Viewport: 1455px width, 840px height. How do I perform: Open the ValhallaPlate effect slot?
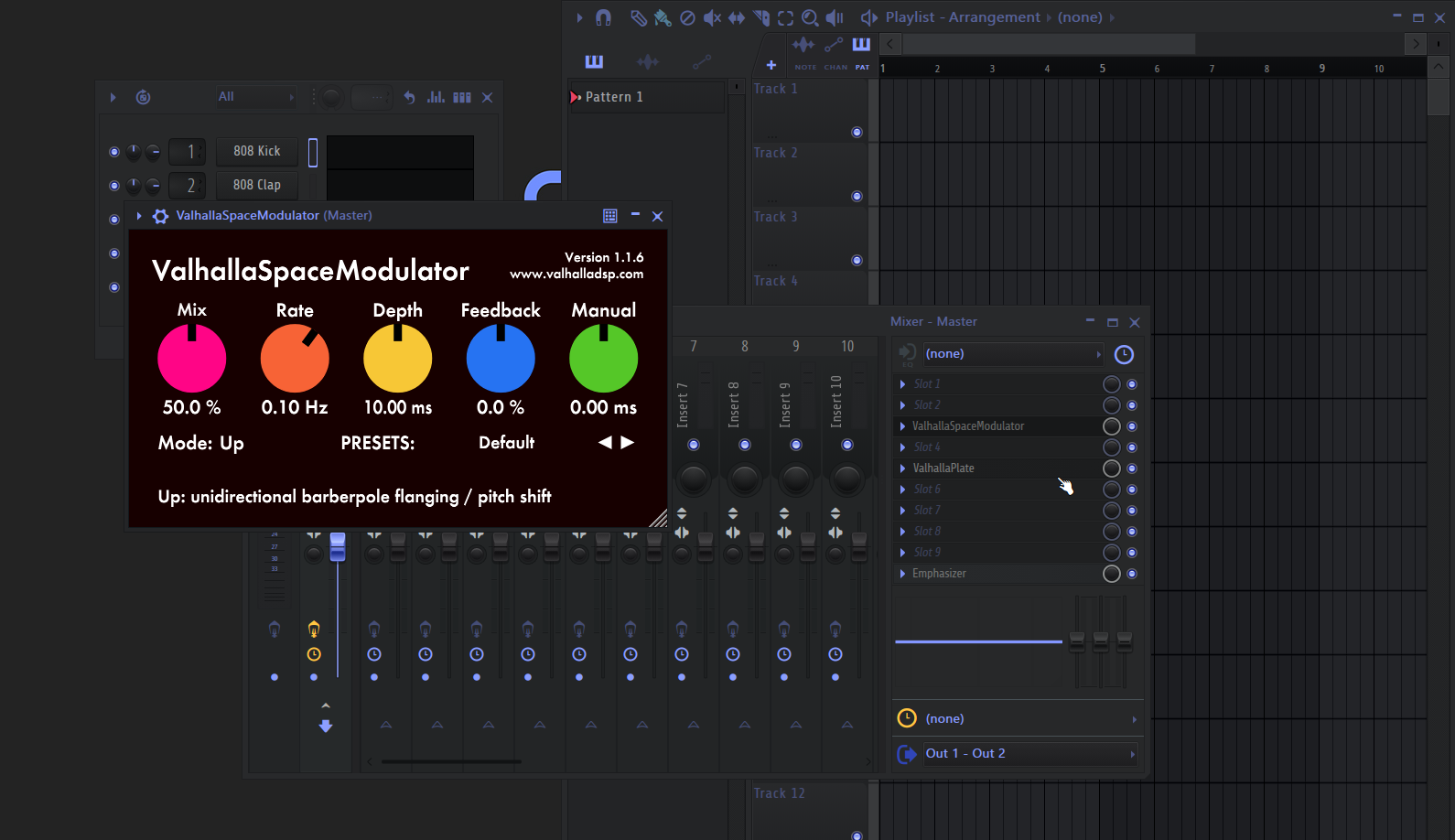point(997,468)
